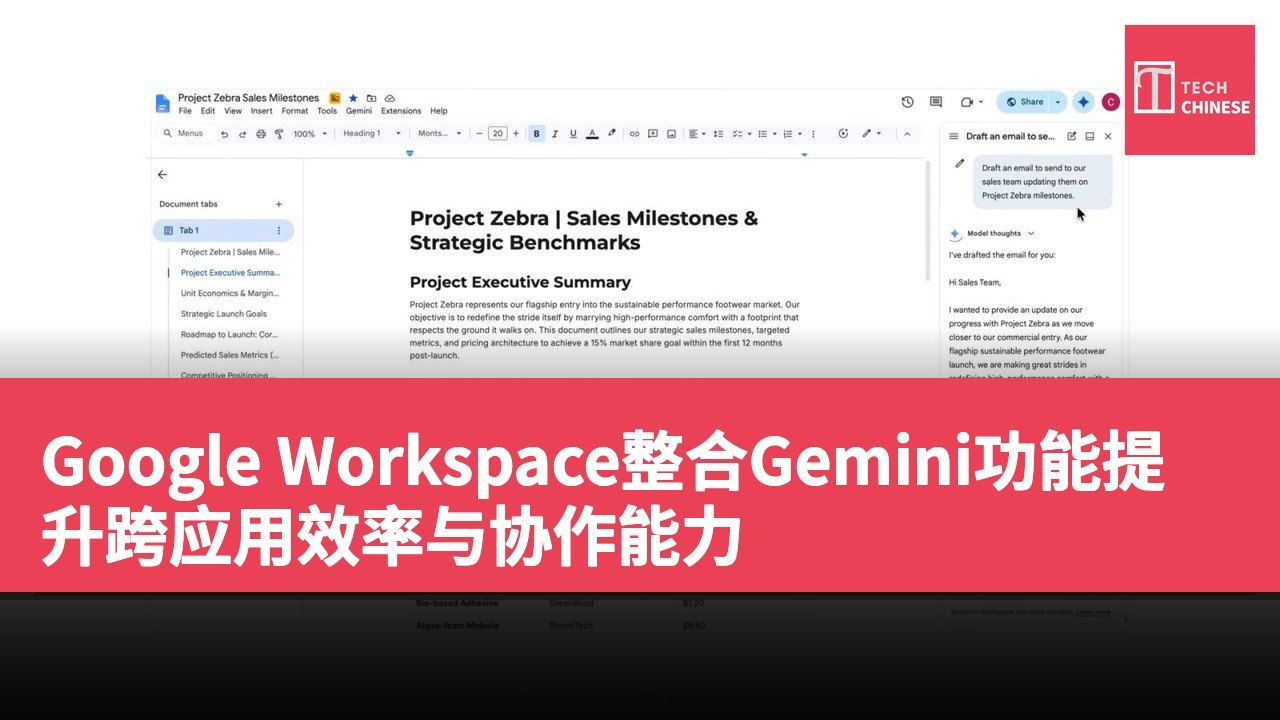This screenshot has height=720, width=1280.
Task: Open the Format menu
Action: [295, 111]
